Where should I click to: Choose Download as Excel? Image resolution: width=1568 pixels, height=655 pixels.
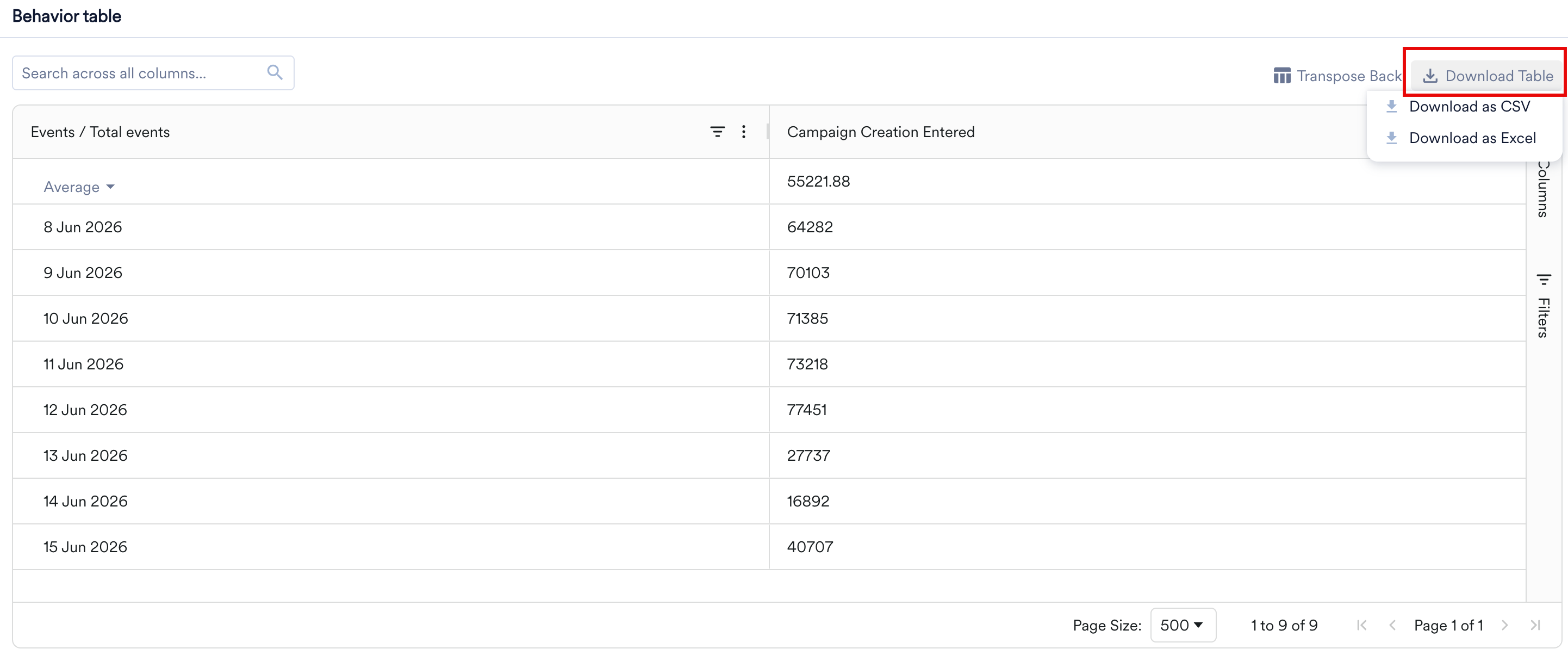pos(1464,138)
